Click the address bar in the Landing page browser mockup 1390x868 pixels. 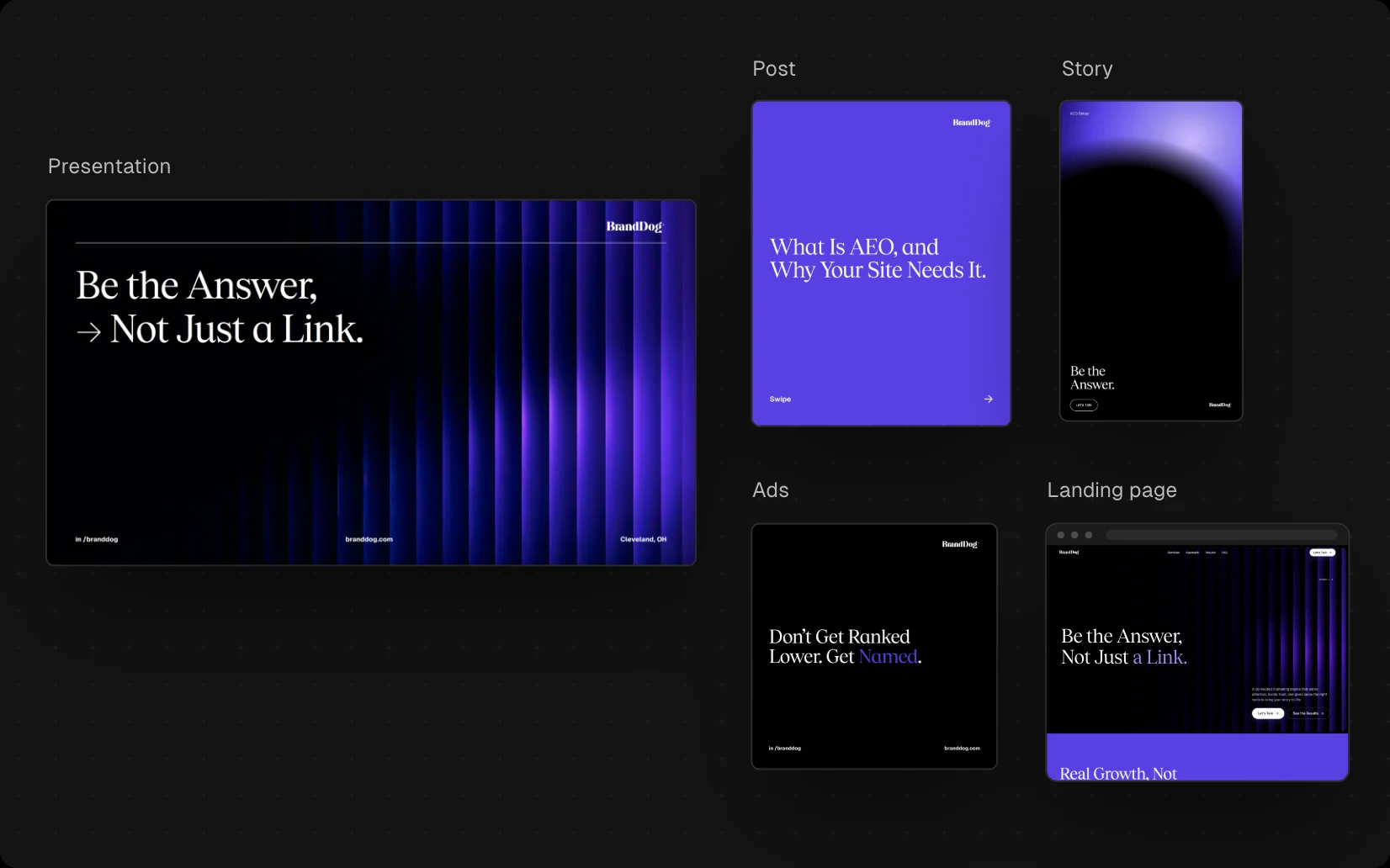pos(1222,535)
